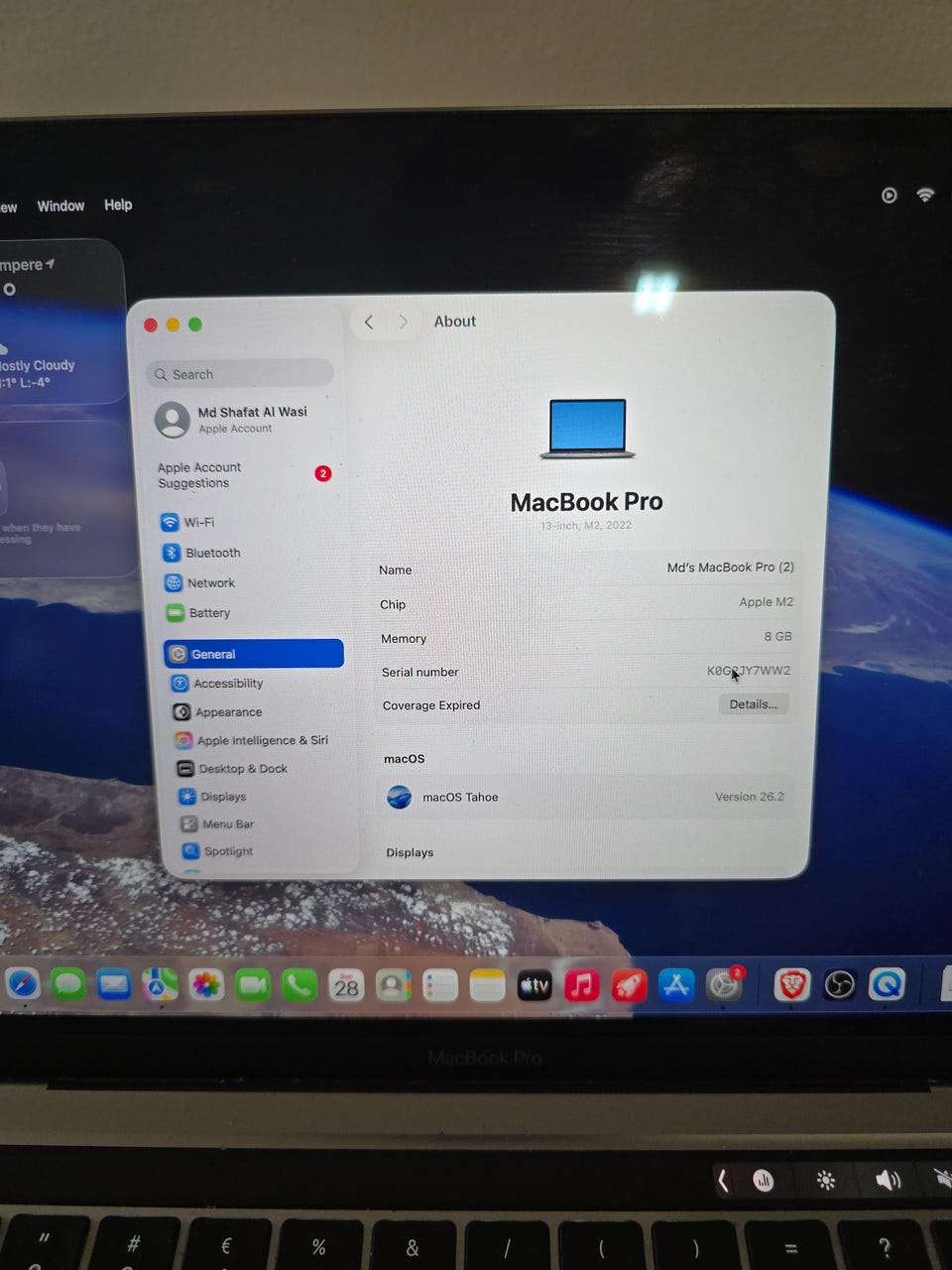Viewport: 952px width, 1270px height.
Task: Open the Photos app in the Dock
Action: click(206, 985)
